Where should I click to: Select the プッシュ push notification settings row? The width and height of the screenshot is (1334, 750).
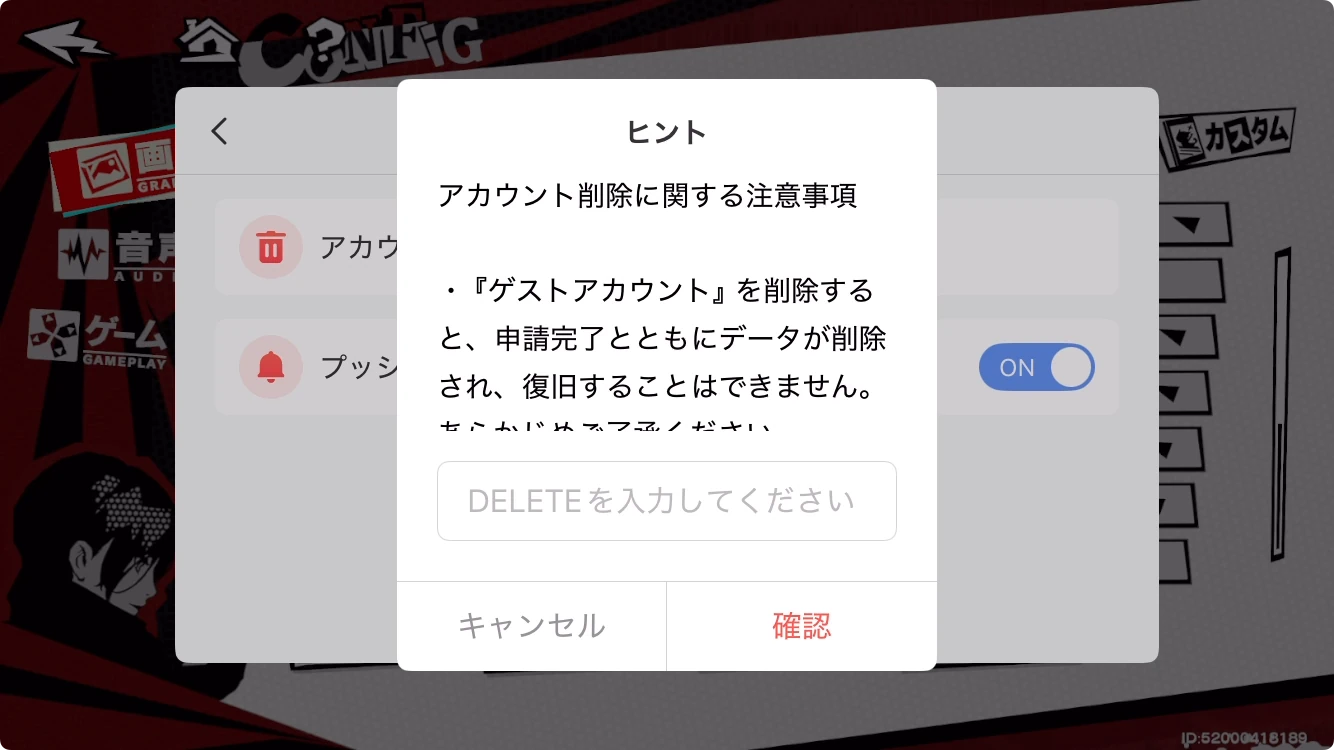pyautogui.click(x=667, y=367)
